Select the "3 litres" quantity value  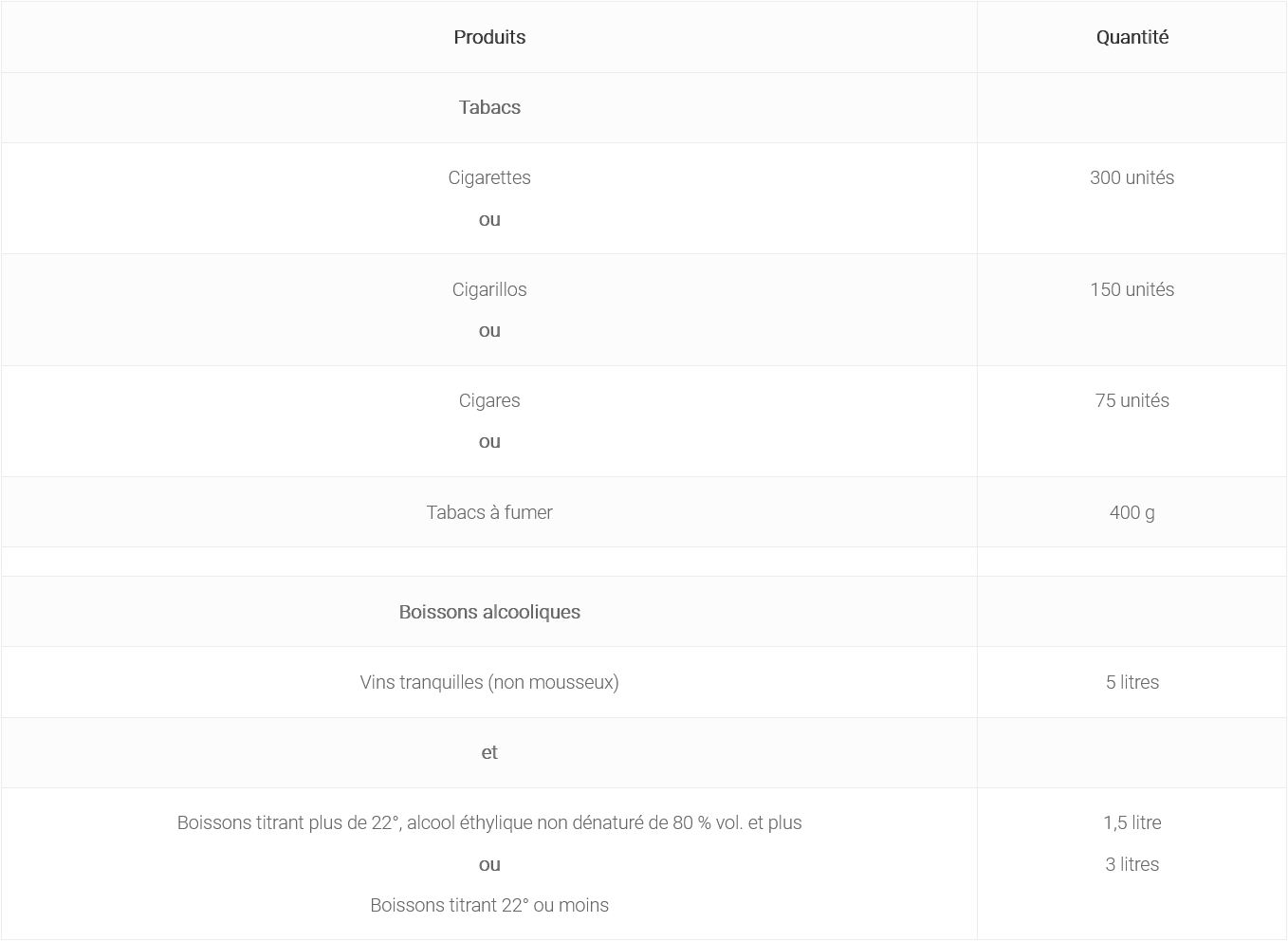coord(1132,864)
